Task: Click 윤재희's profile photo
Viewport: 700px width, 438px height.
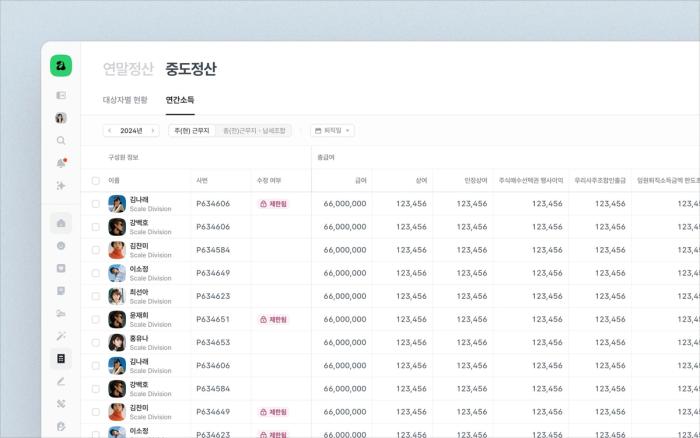Action: 117,319
